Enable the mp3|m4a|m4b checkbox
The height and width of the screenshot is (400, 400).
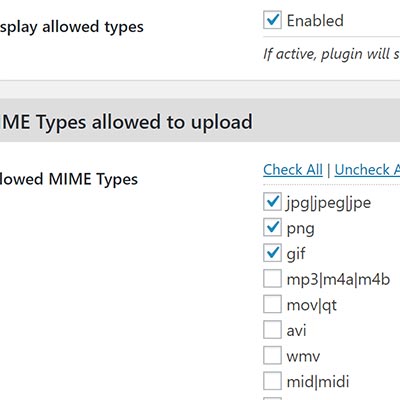point(272,279)
